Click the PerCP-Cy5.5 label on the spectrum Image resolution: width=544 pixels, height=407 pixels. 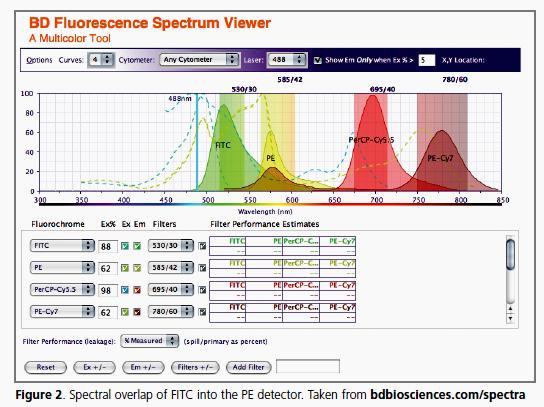click(371, 140)
